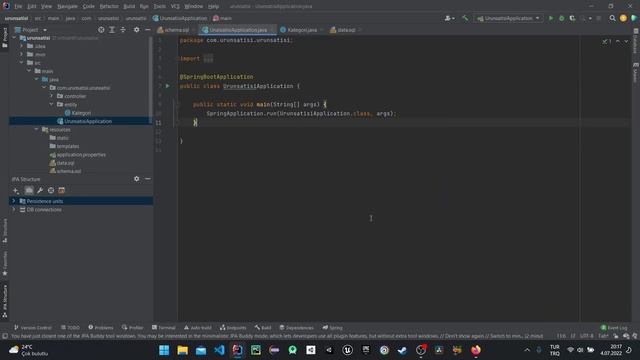The image size is (640, 360).
Task: Open the Endpoints tool window
Action: (233, 328)
